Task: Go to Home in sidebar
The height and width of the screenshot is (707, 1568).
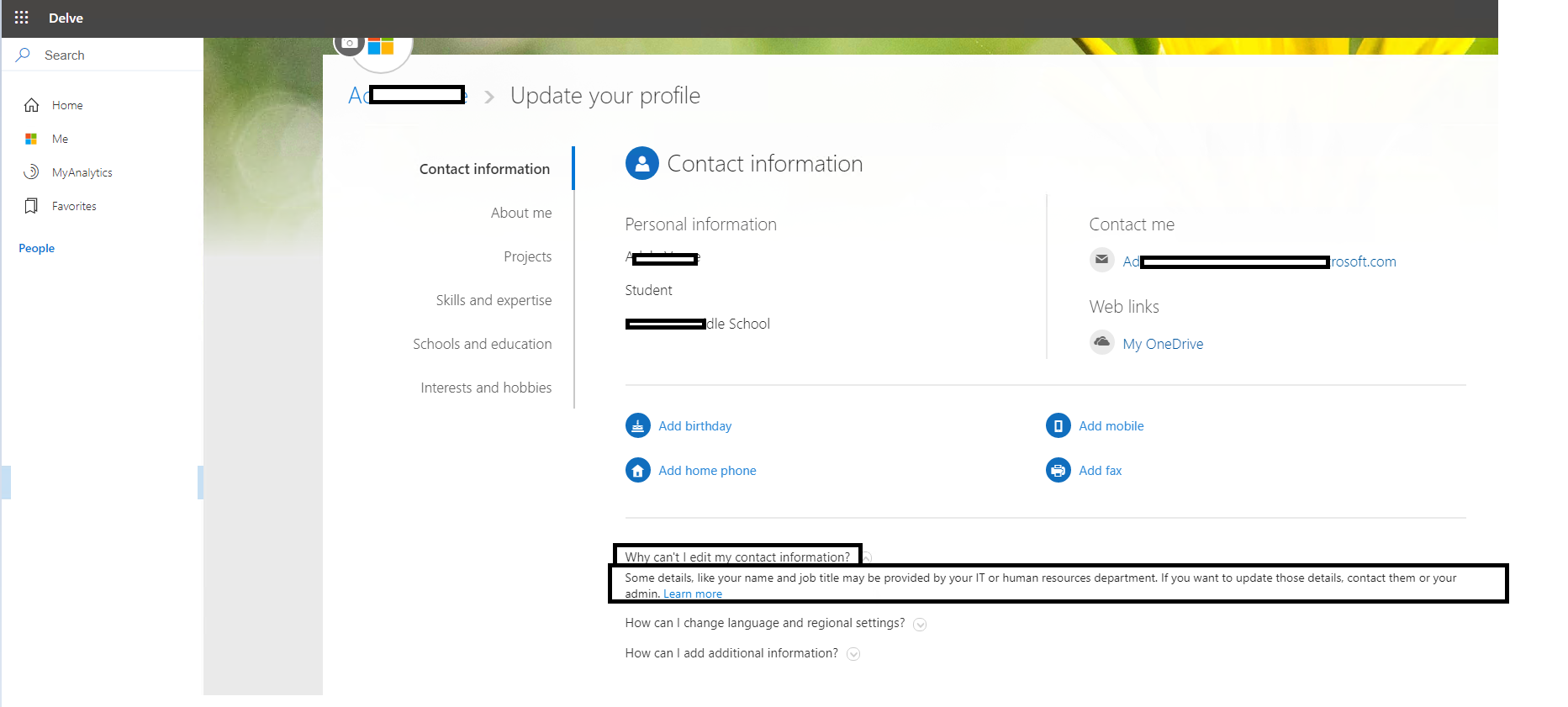Action: coord(67,105)
